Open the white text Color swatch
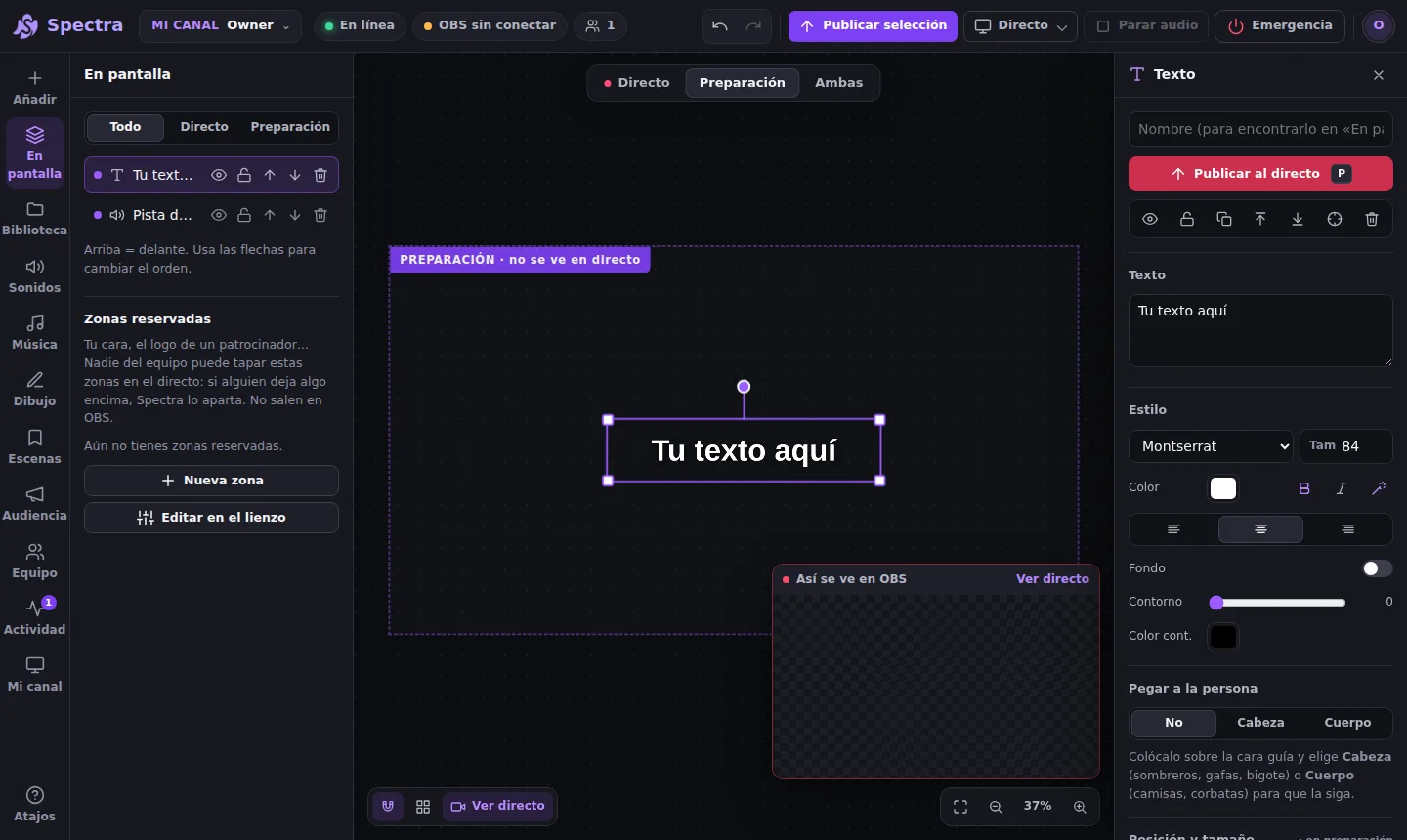Viewport: 1407px width, 840px height. point(1223,488)
